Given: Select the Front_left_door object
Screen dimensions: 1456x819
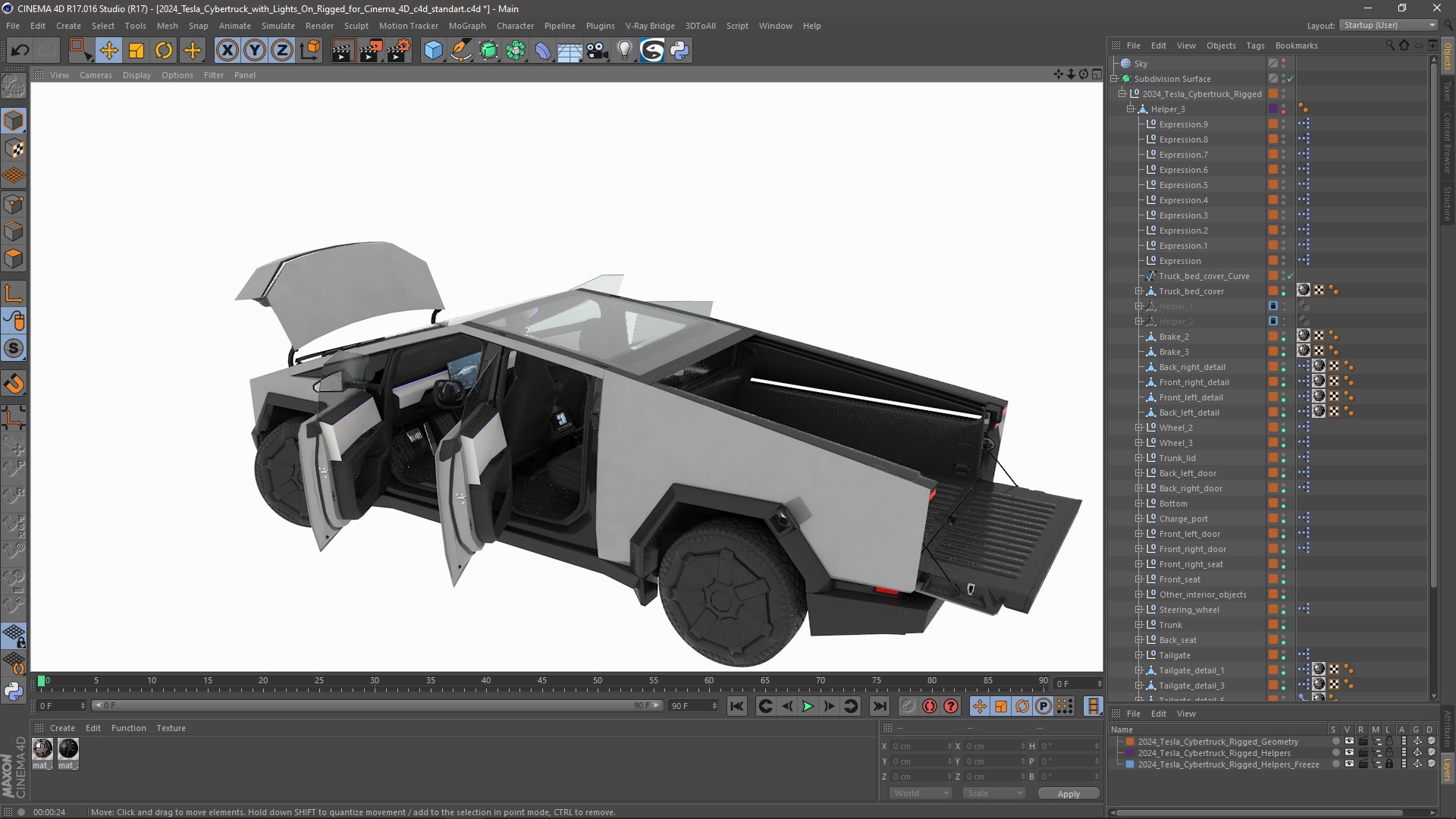Looking at the screenshot, I should tap(1189, 534).
